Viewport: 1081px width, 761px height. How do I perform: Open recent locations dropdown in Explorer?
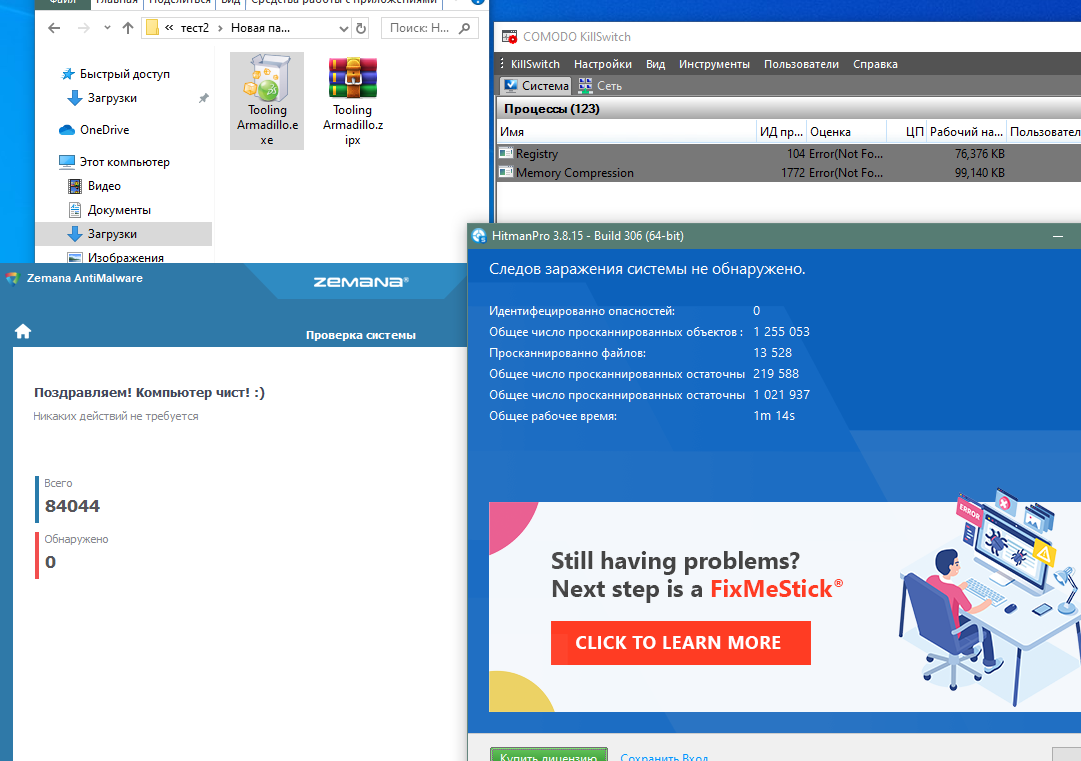107,28
